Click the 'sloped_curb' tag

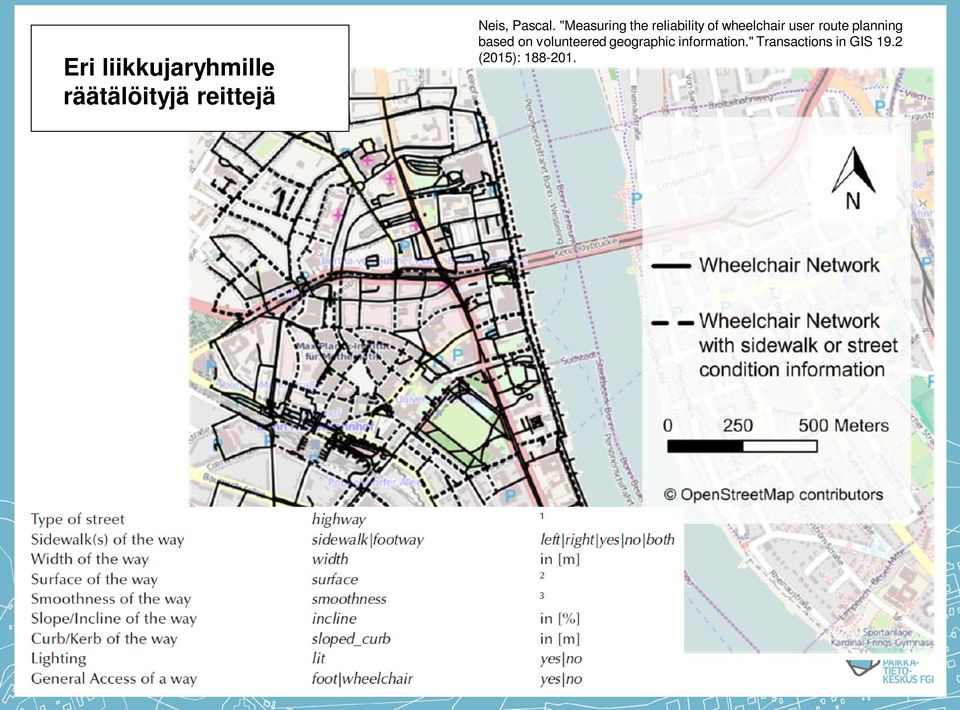click(x=351, y=639)
